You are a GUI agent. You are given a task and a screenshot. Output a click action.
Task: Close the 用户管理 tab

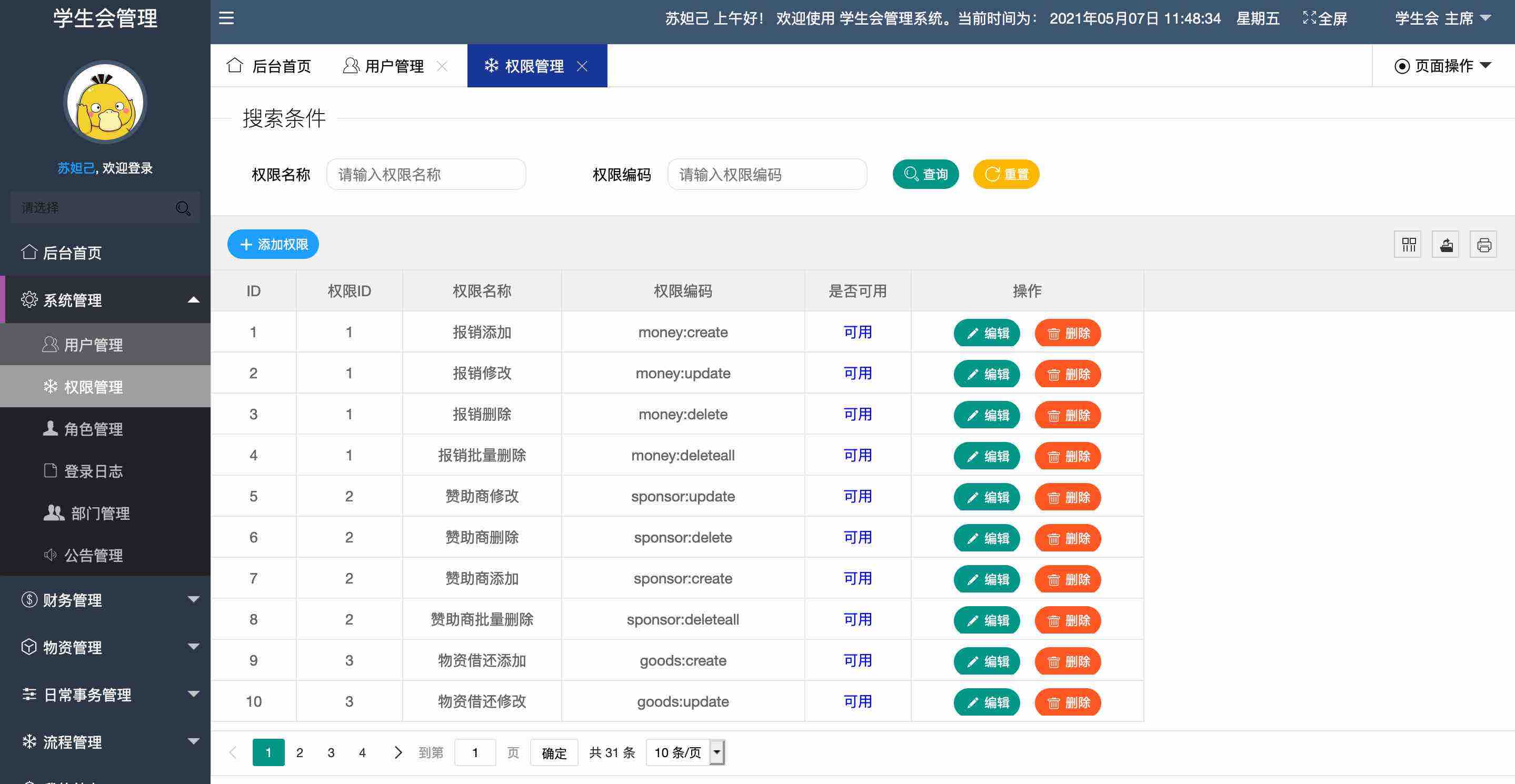[x=442, y=66]
